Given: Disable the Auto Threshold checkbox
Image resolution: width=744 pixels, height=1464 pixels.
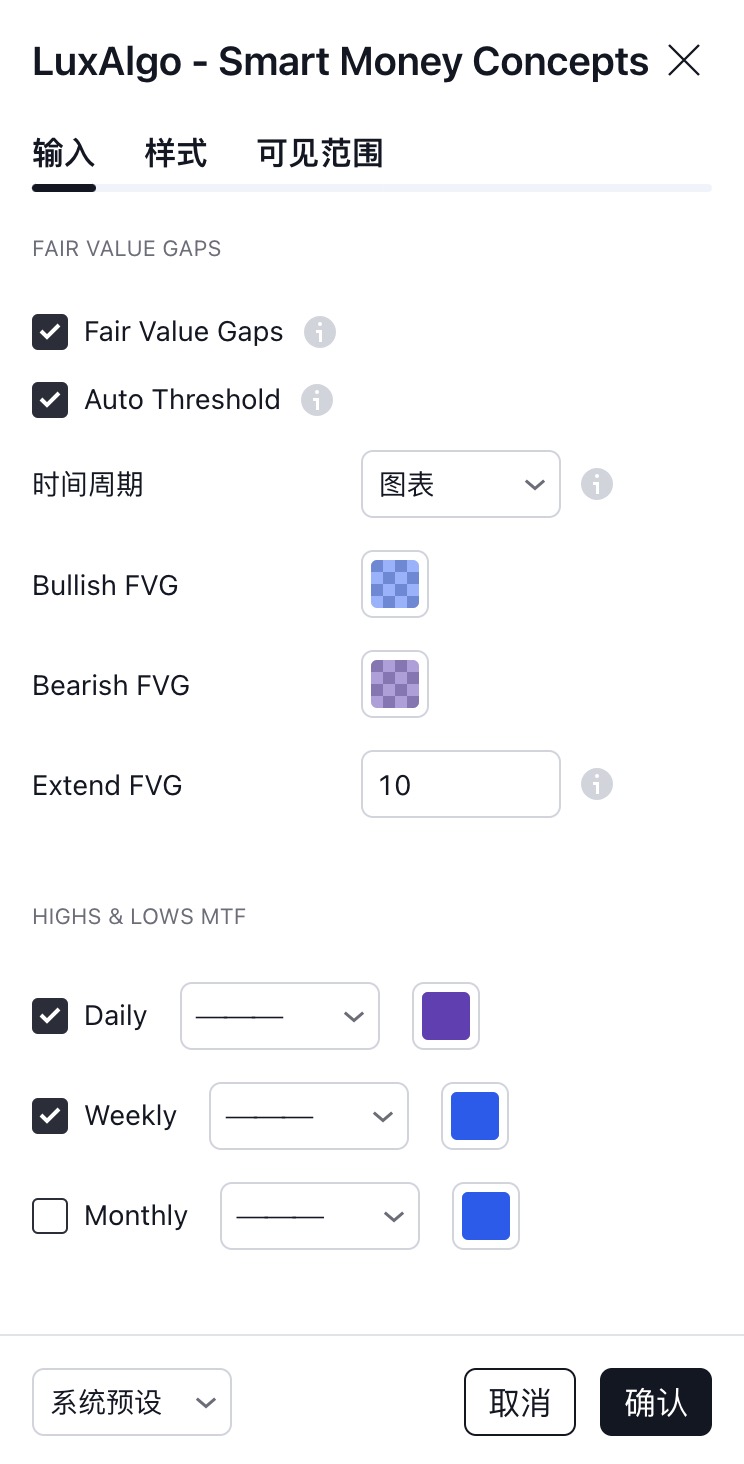Looking at the screenshot, I should click(50, 400).
